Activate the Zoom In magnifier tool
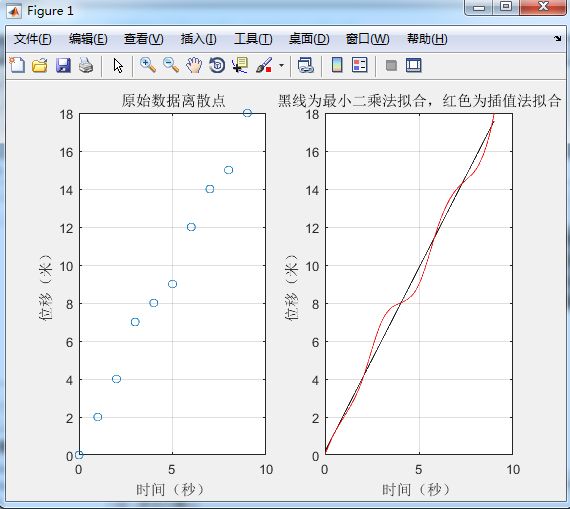This screenshot has width=570, height=509. (x=148, y=65)
